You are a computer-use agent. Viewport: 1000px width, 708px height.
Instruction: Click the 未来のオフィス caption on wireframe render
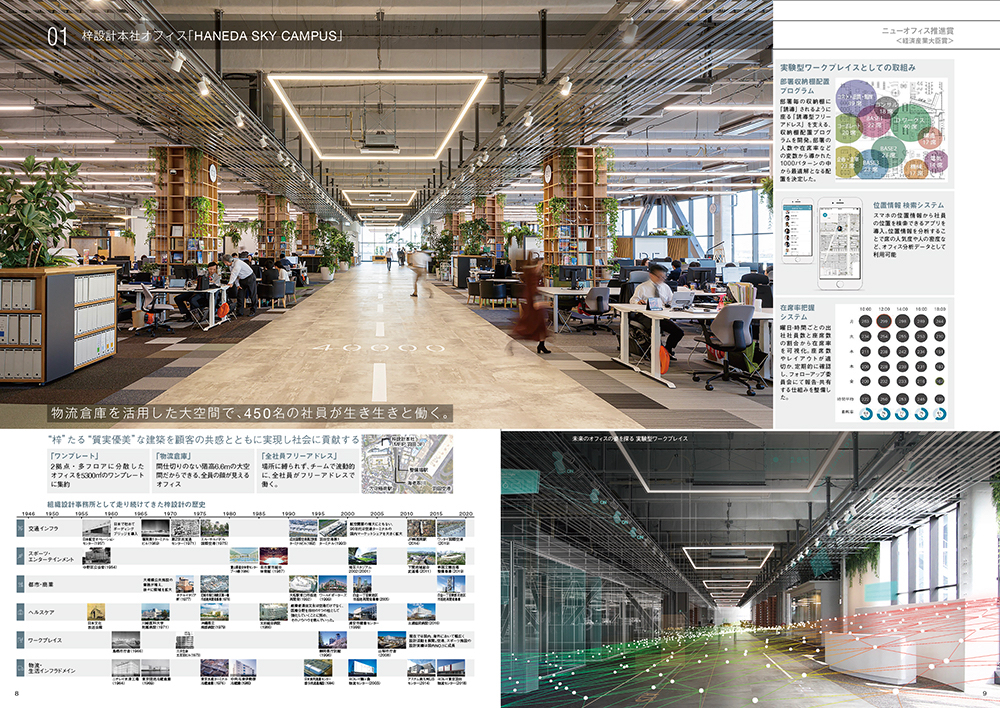point(630,439)
